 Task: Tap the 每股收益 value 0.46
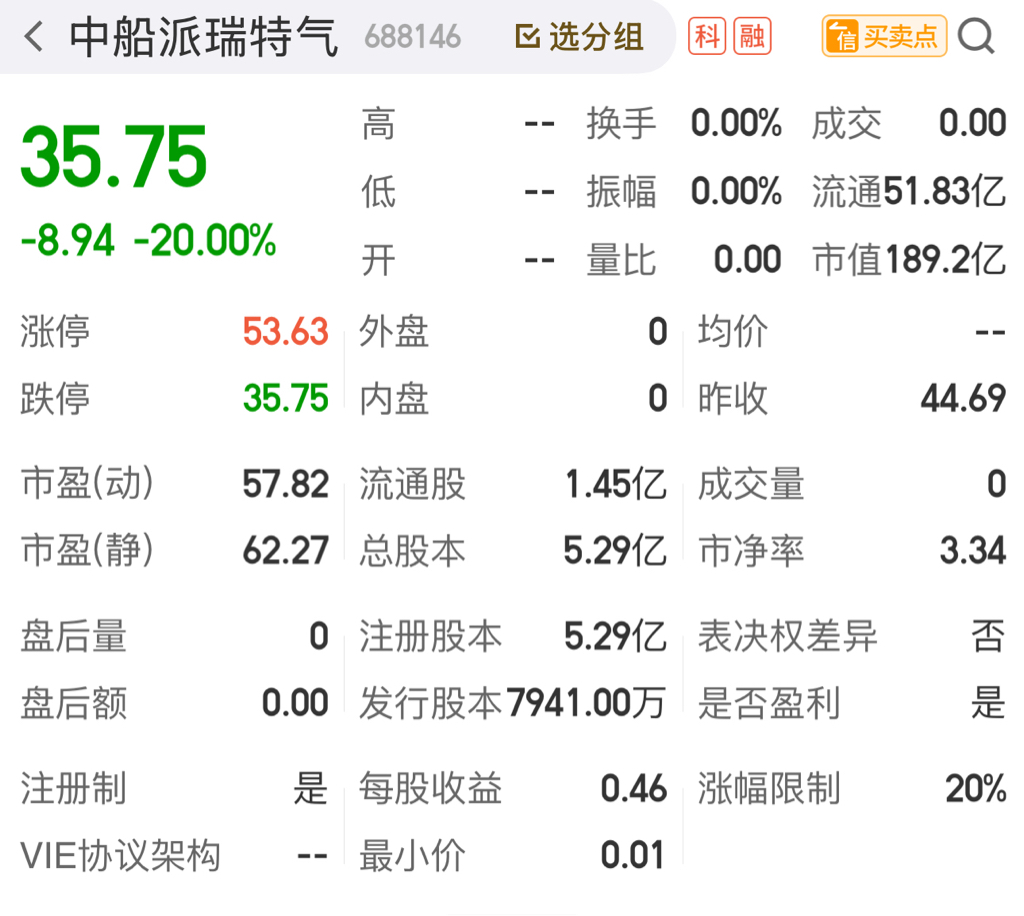point(633,789)
